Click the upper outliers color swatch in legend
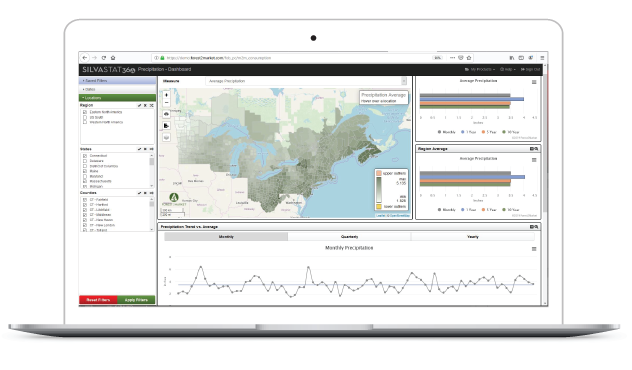The width and height of the screenshot is (632, 370). [x=379, y=173]
